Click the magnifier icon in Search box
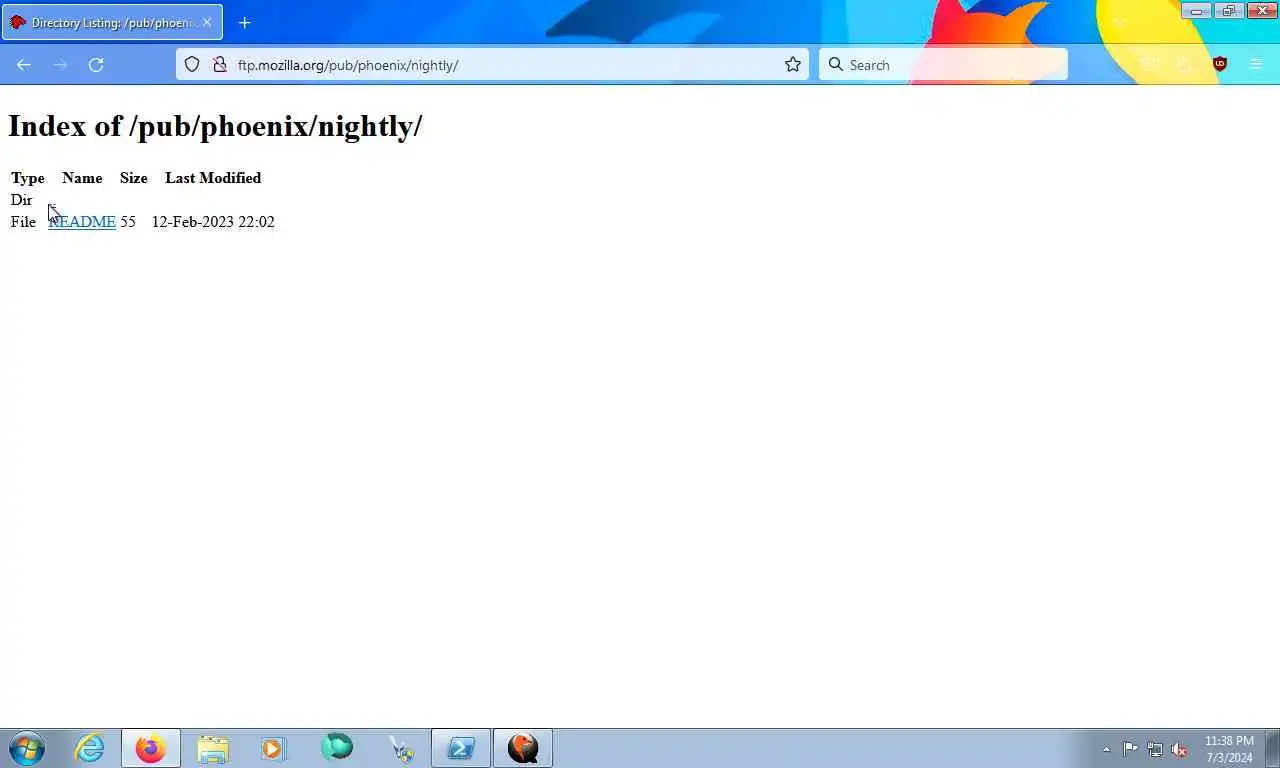The image size is (1280, 768). tap(836, 65)
